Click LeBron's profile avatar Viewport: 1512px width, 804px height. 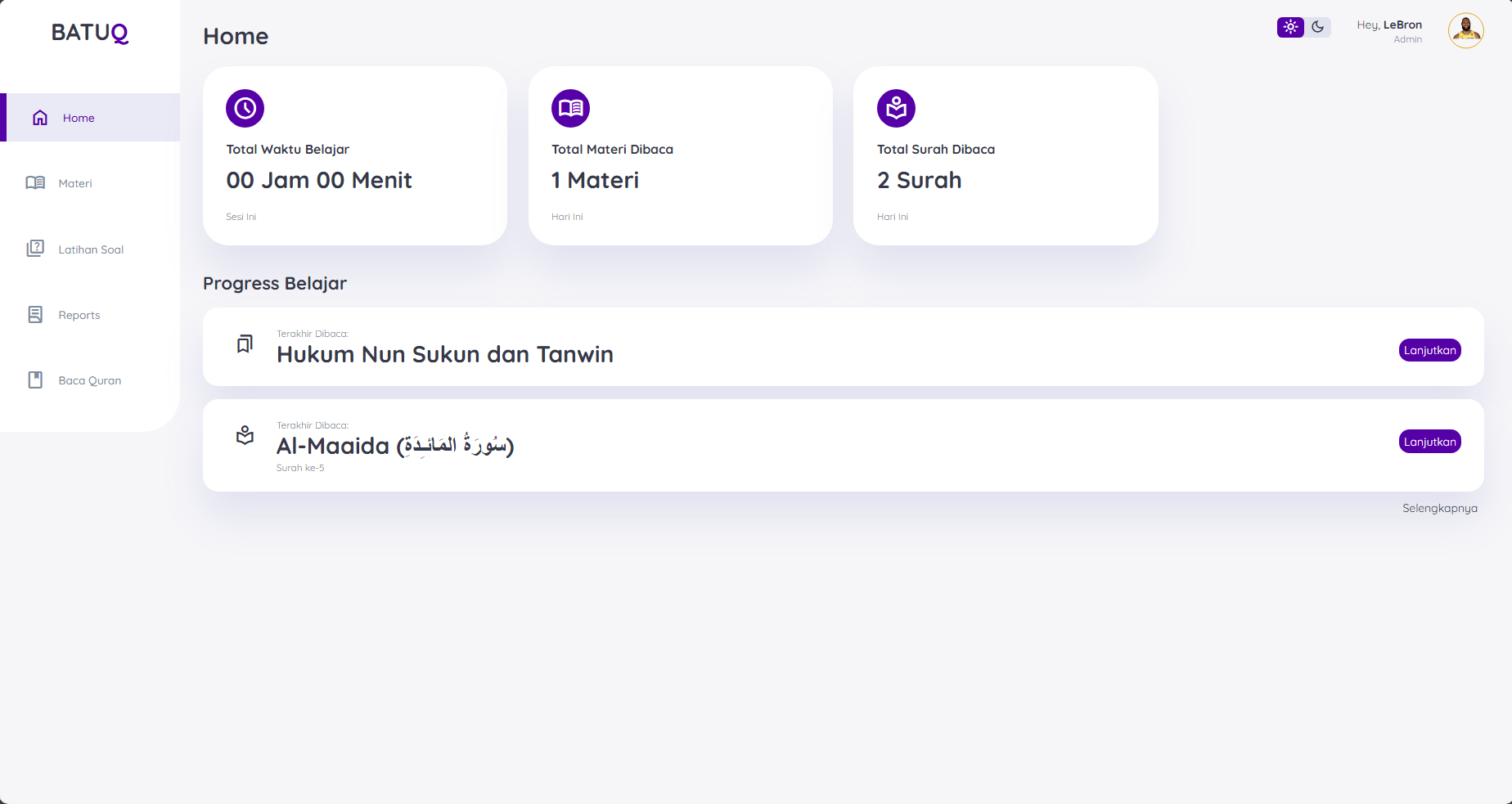[x=1465, y=30]
